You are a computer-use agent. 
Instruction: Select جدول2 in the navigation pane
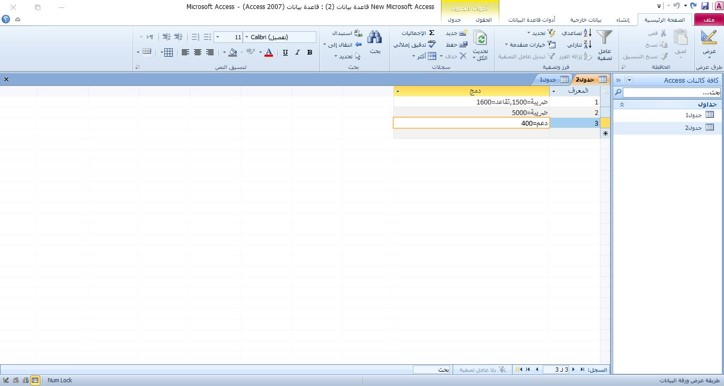[x=699, y=127]
